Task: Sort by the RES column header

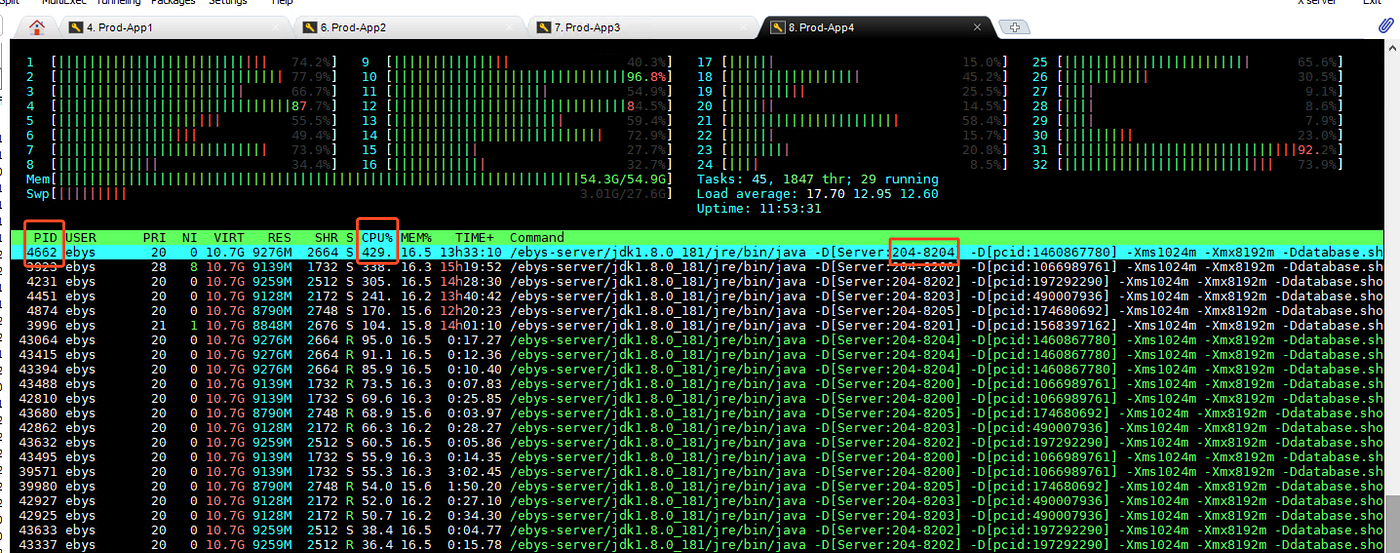Action: (279, 237)
